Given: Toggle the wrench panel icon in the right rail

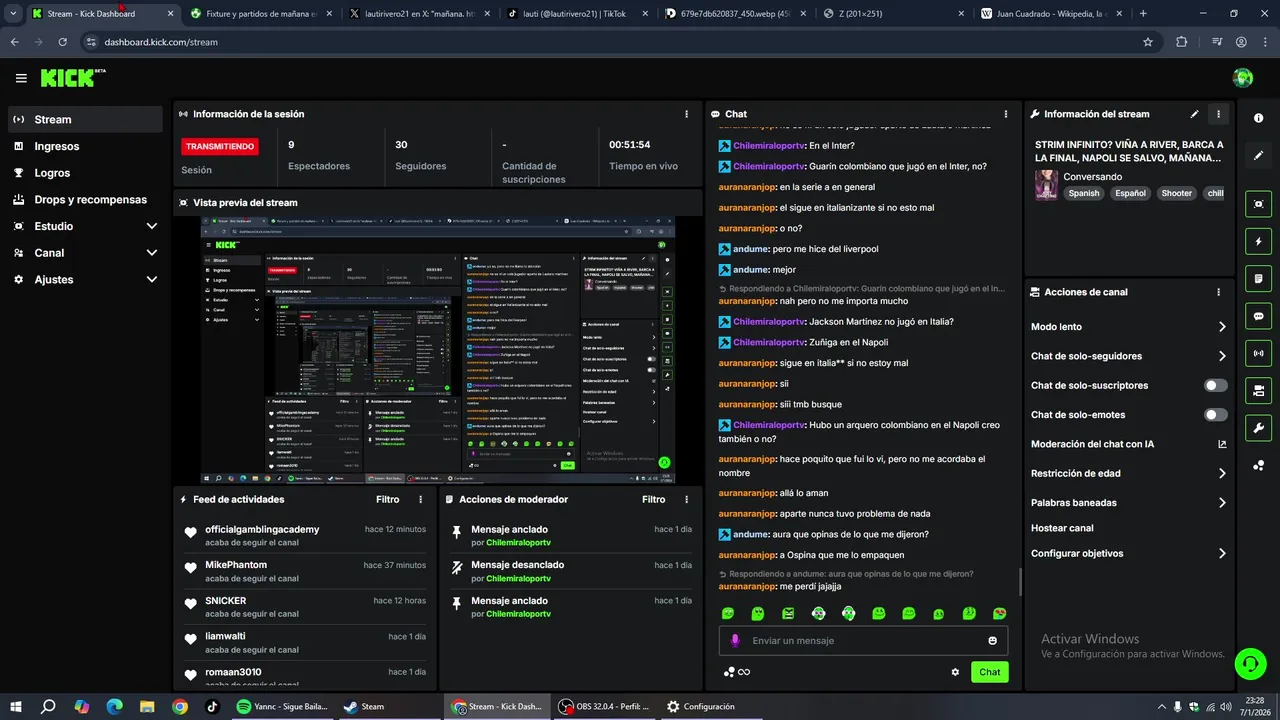Looking at the screenshot, I should coord(1258,428).
